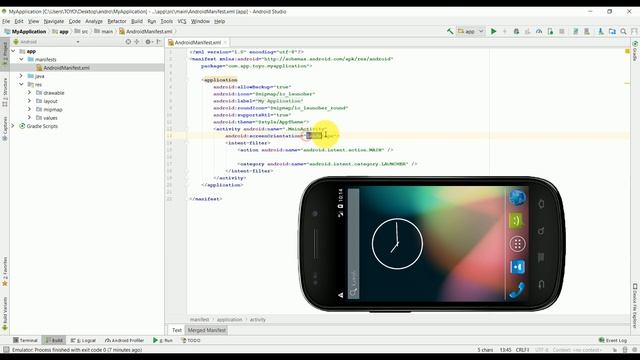Open the Navigate menu
This screenshot has height=360, width=640.
pos(54,21)
